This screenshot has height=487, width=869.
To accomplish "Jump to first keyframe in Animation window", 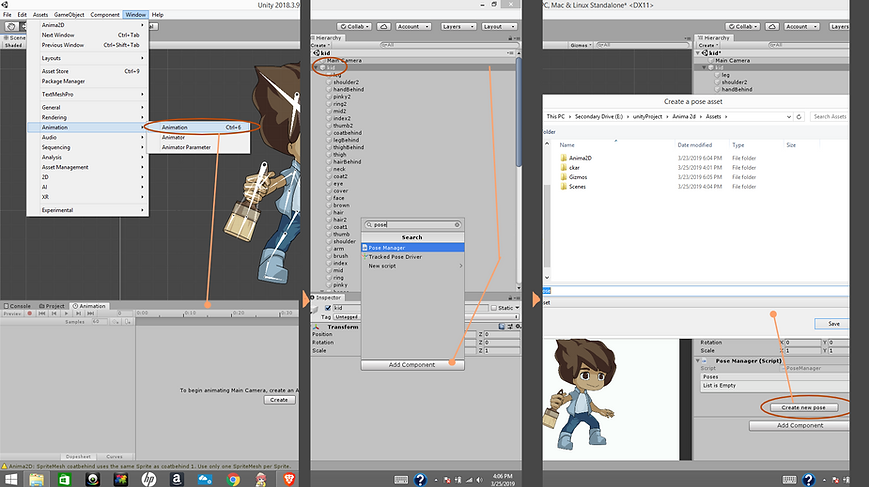I will click(x=42, y=313).
